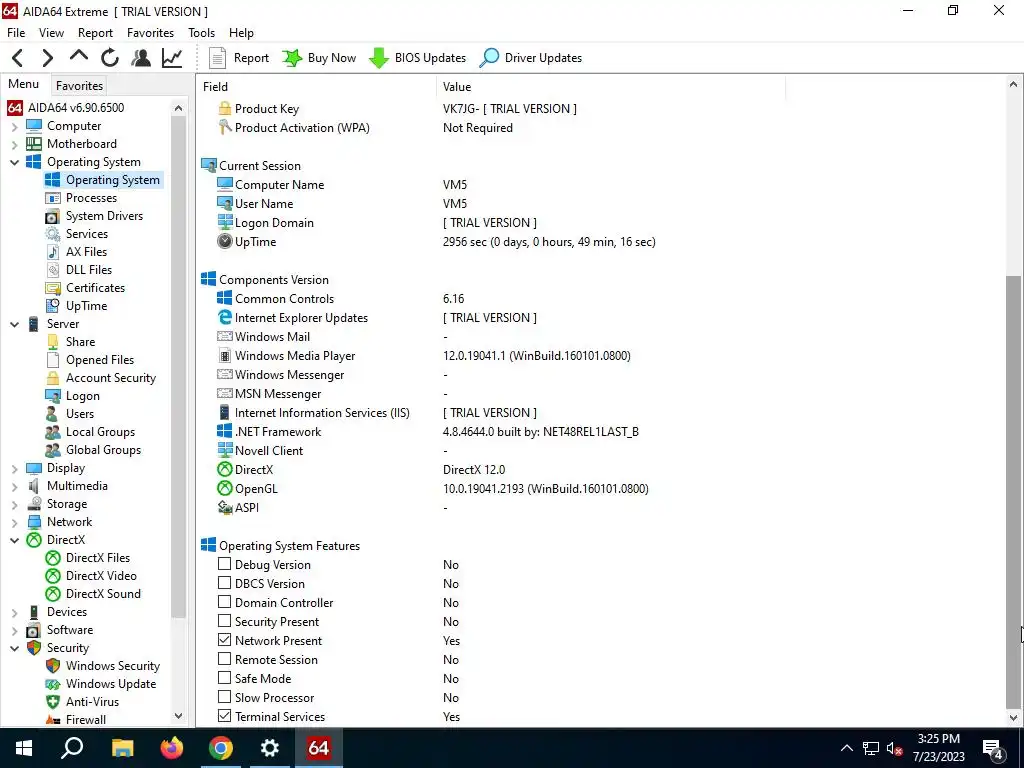Go back with the left arrow toolbar icon
Viewport: 1024px width, 768px height.
(x=18, y=58)
